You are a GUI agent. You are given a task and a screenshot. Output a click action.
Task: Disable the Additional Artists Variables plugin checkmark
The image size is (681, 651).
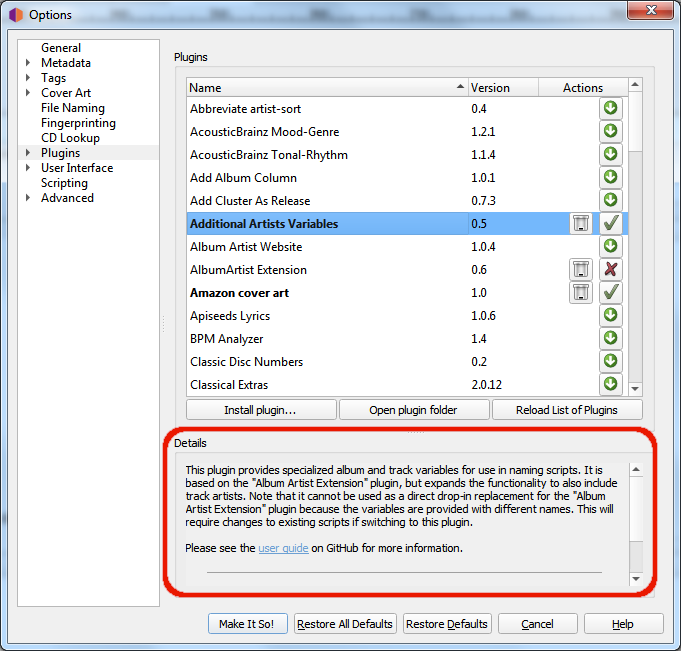pyautogui.click(x=610, y=224)
